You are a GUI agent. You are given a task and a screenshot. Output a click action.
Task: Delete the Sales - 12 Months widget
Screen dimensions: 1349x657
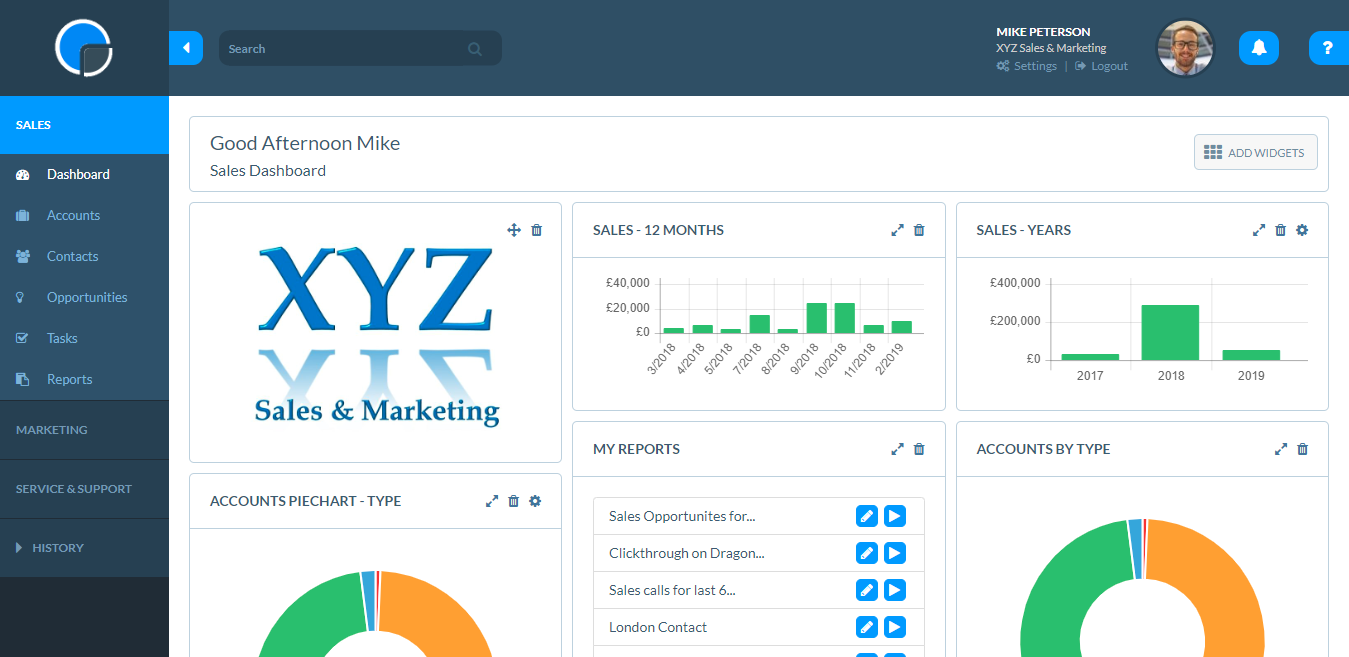(920, 230)
